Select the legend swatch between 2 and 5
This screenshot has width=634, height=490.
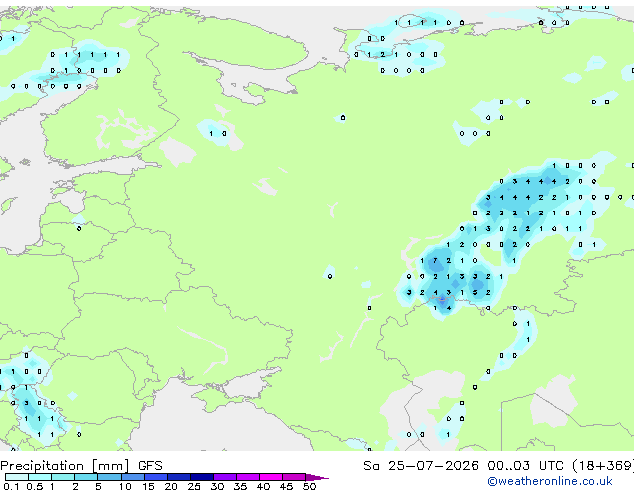(86, 477)
